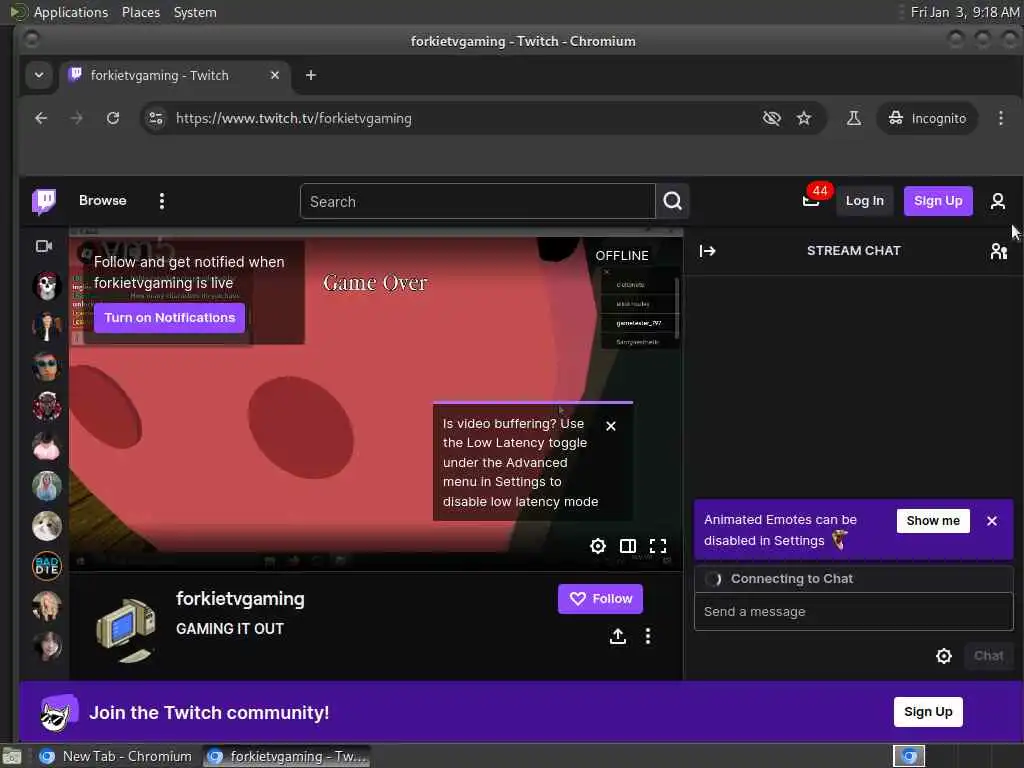
Task: Click the STREAM CHAT header
Action: pyautogui.click(x=853, y=251)
